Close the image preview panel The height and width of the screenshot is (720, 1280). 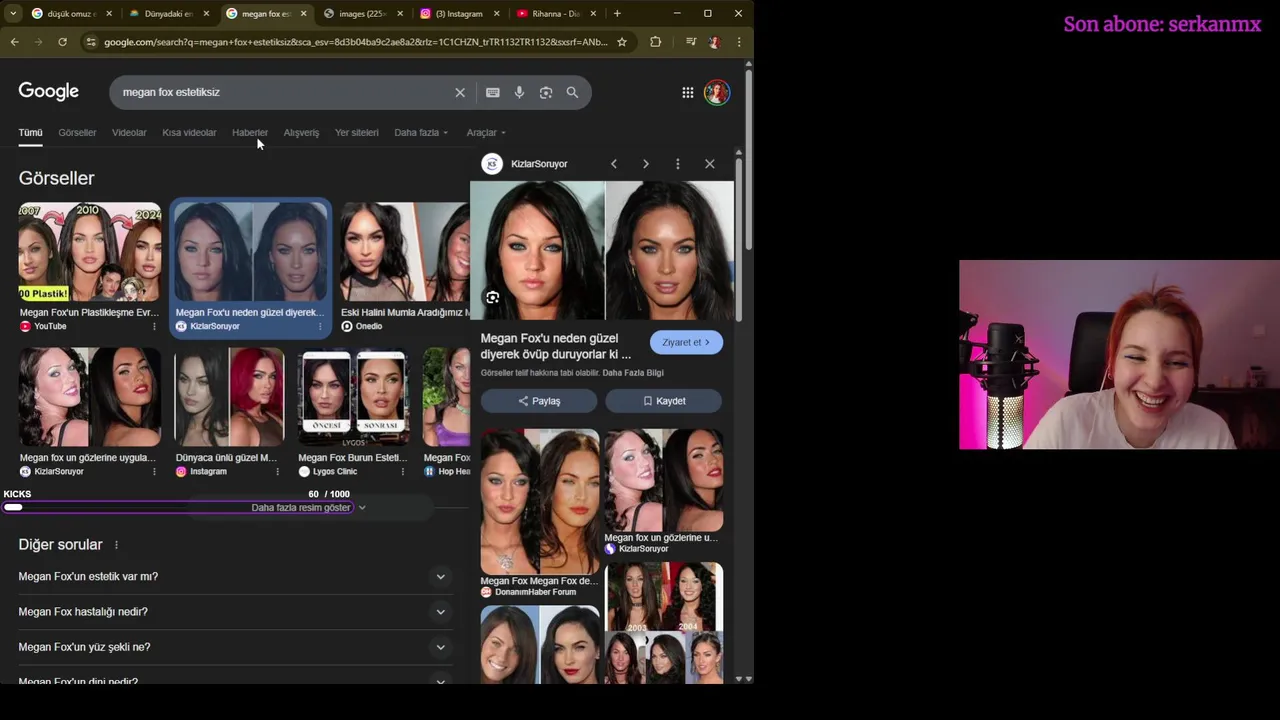[x=710, y=164]
